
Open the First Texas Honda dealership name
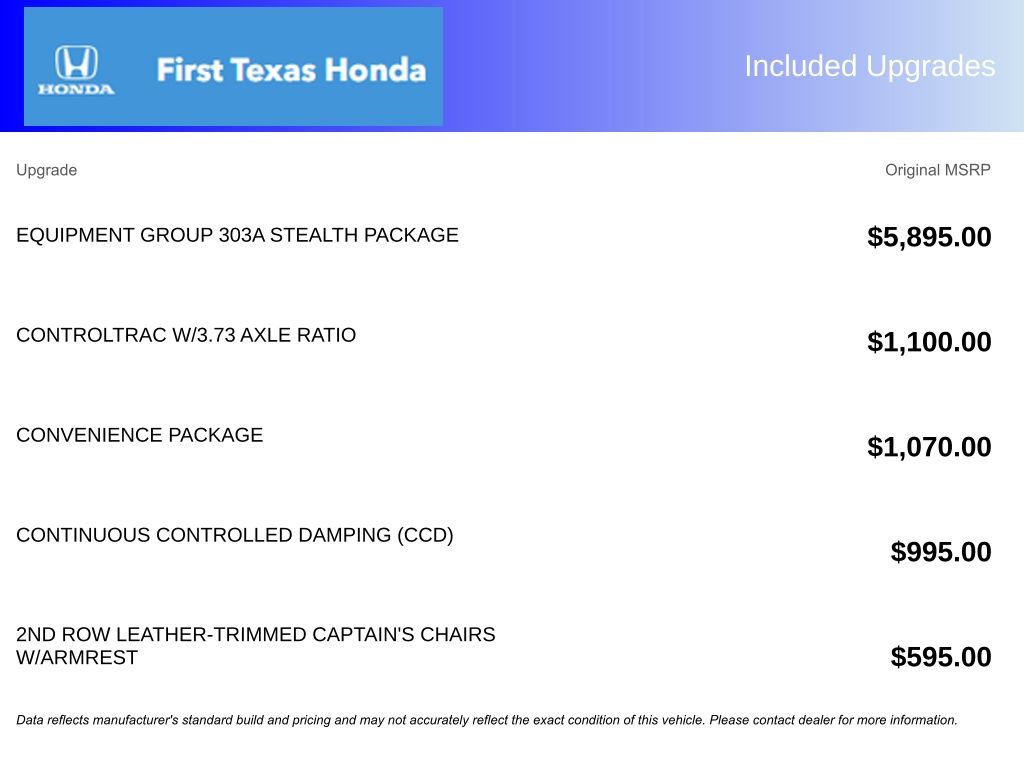click(291, 70)
